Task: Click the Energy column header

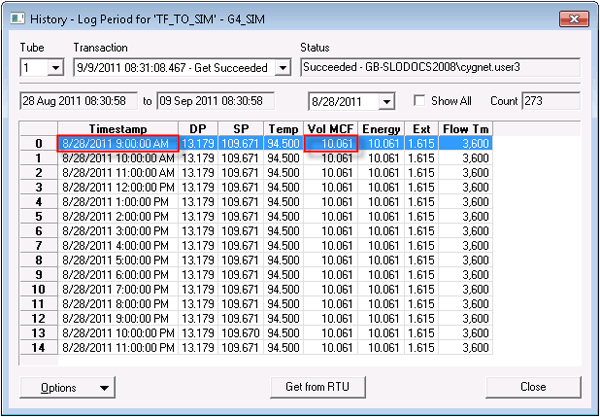Action: click(381, 129)
